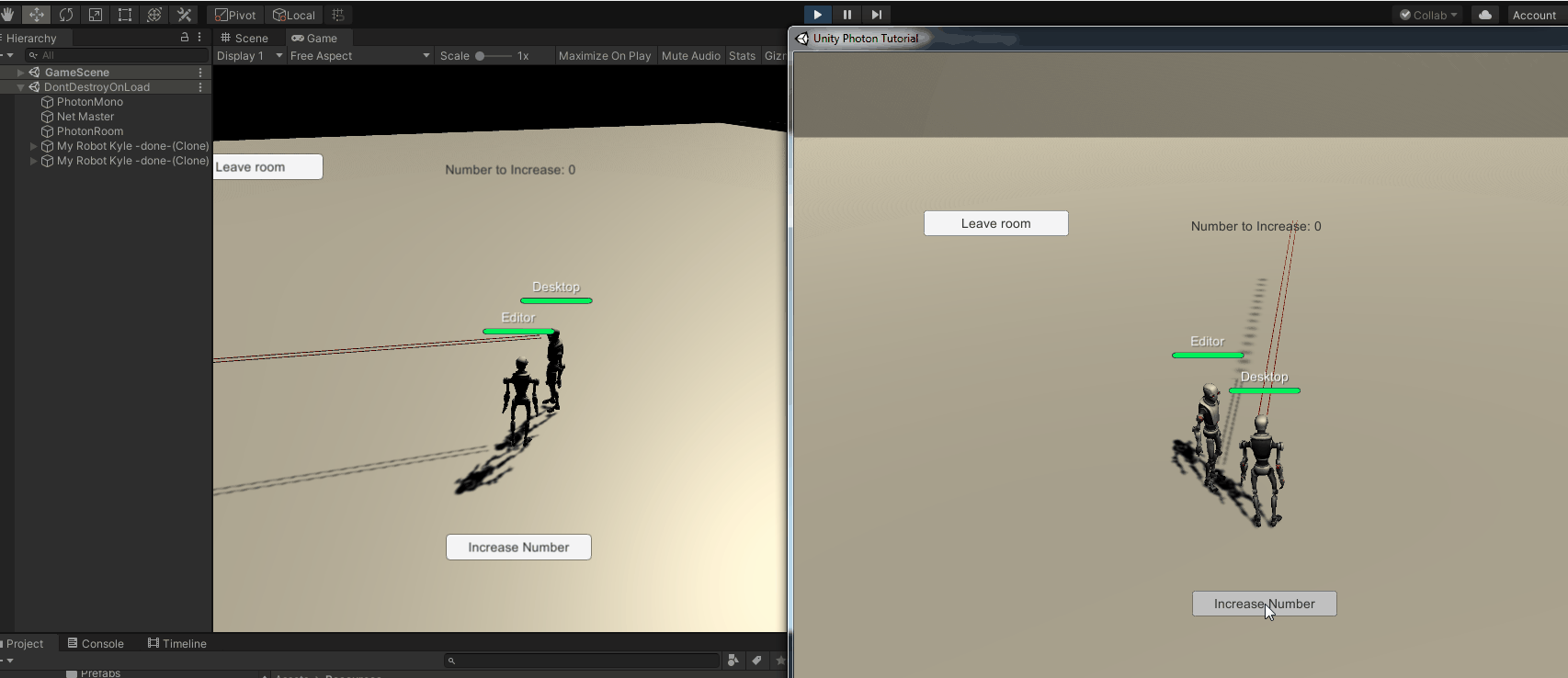
Task: Open Hierarchy panel options menu
Action: click(x=199, y=38)
